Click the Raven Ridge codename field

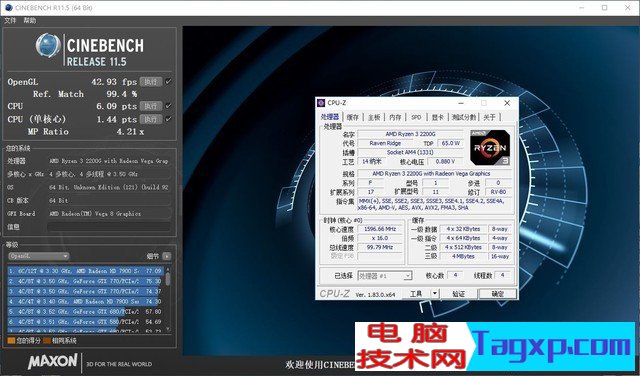click(385, 143)
